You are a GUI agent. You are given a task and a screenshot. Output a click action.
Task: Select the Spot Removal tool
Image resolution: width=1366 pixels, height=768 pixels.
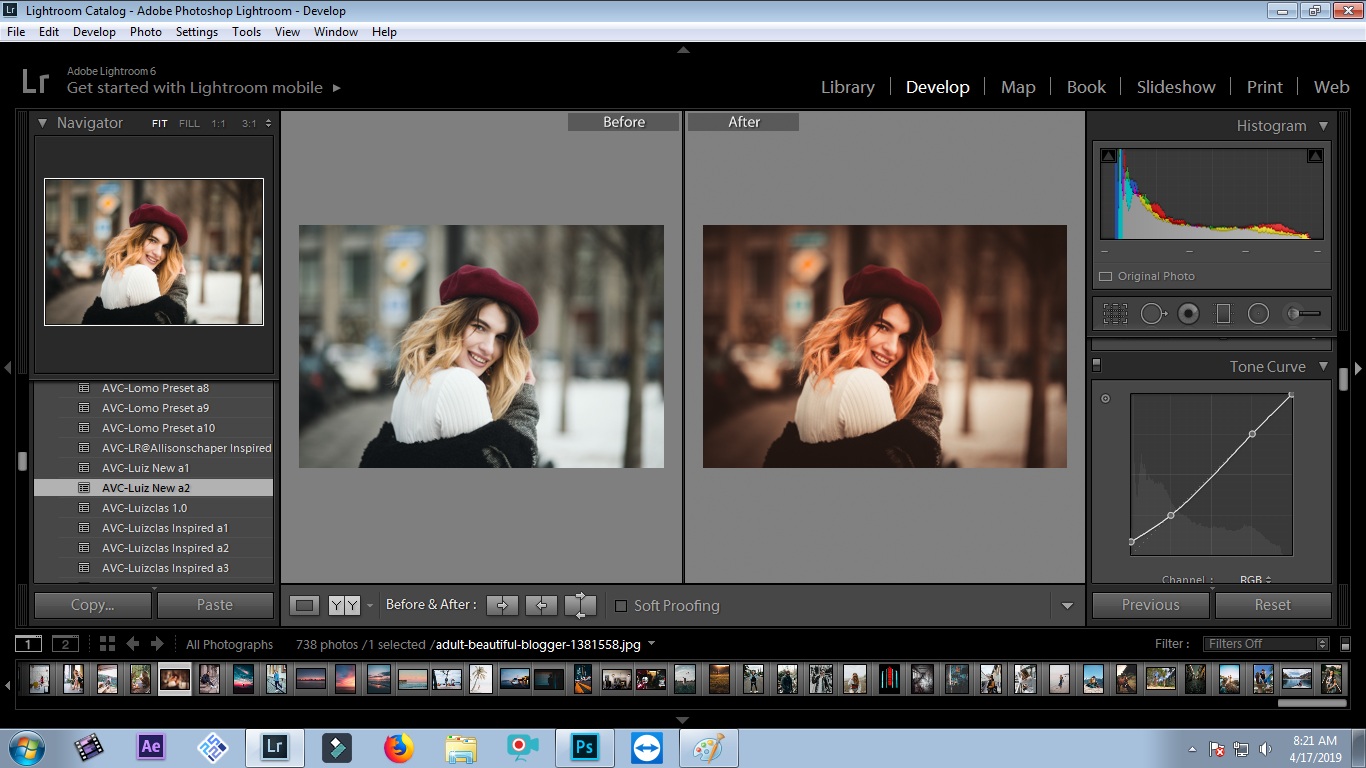click(x=1152, y=314)
